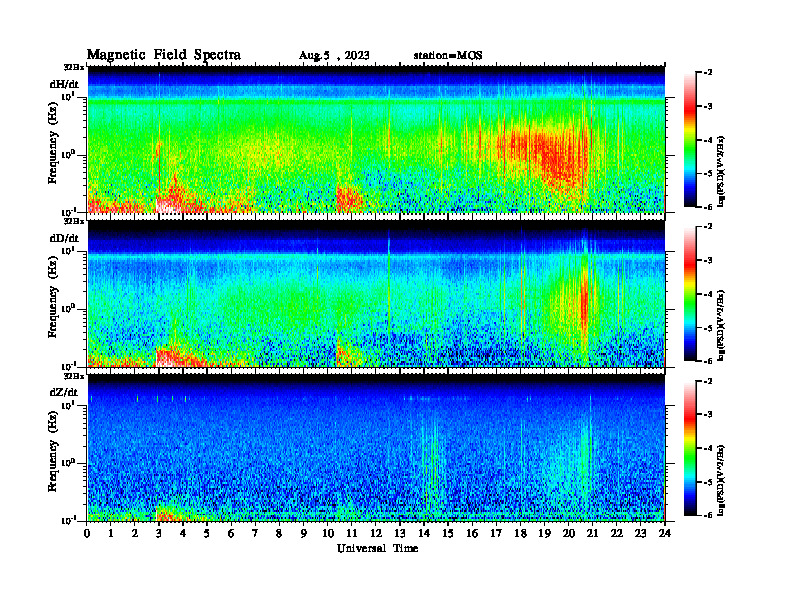Click the 10^0 frequency tick of dH/dt panel
This screenshot has height=612, width=792.
[69, 154]
